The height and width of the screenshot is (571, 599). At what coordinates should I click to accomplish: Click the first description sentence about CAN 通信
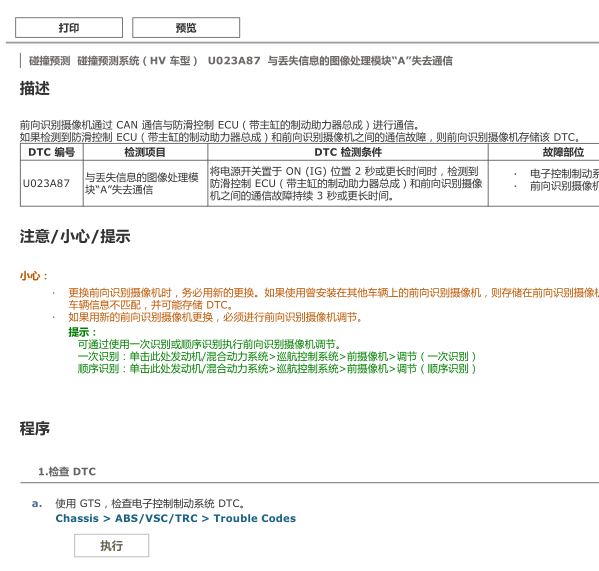tap(220, 125)
